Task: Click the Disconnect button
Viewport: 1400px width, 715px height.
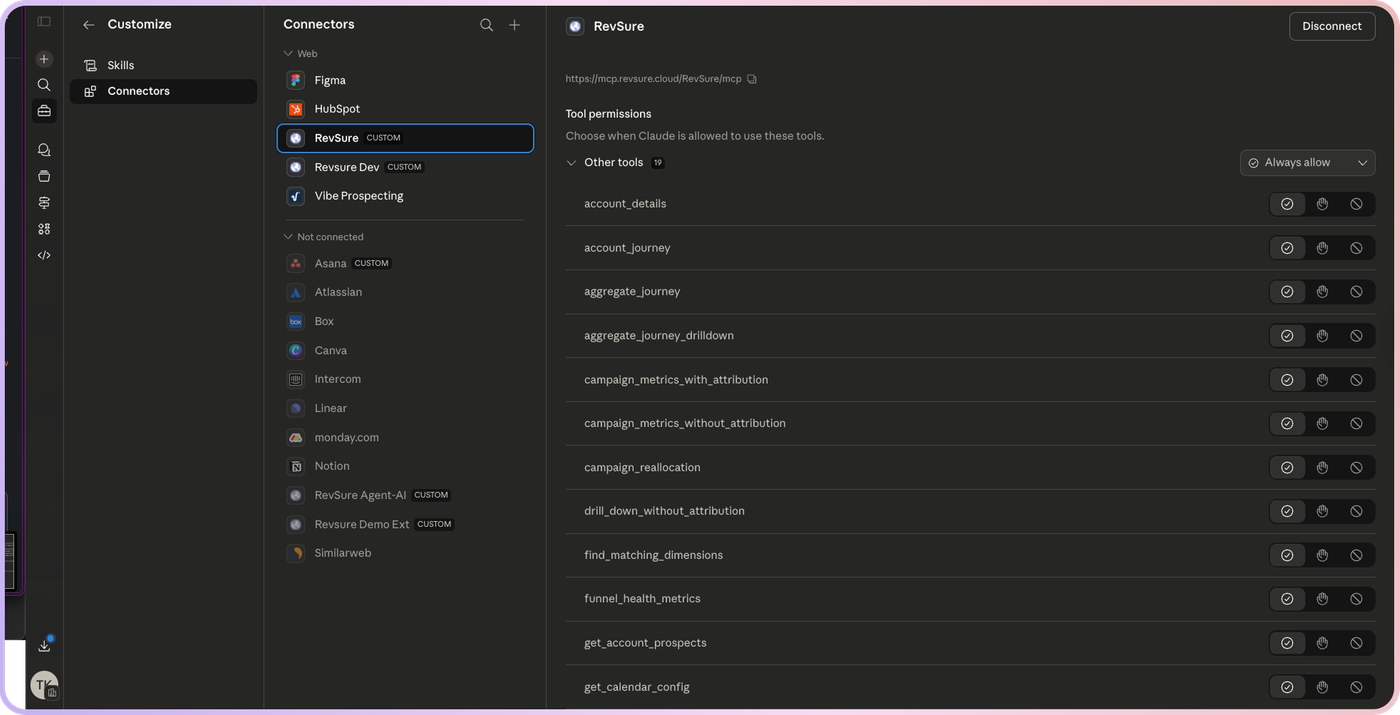Action: [x=1332, y=26]
